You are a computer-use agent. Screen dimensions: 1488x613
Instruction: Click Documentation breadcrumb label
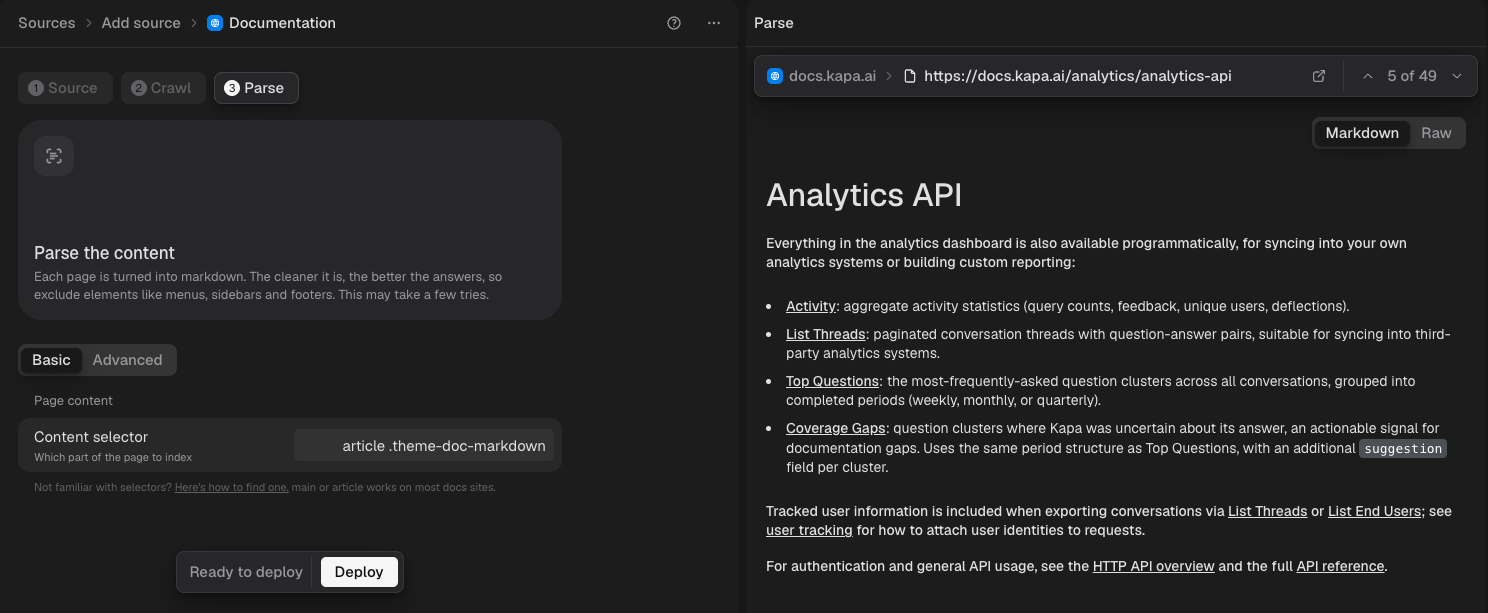coord(283,23)
